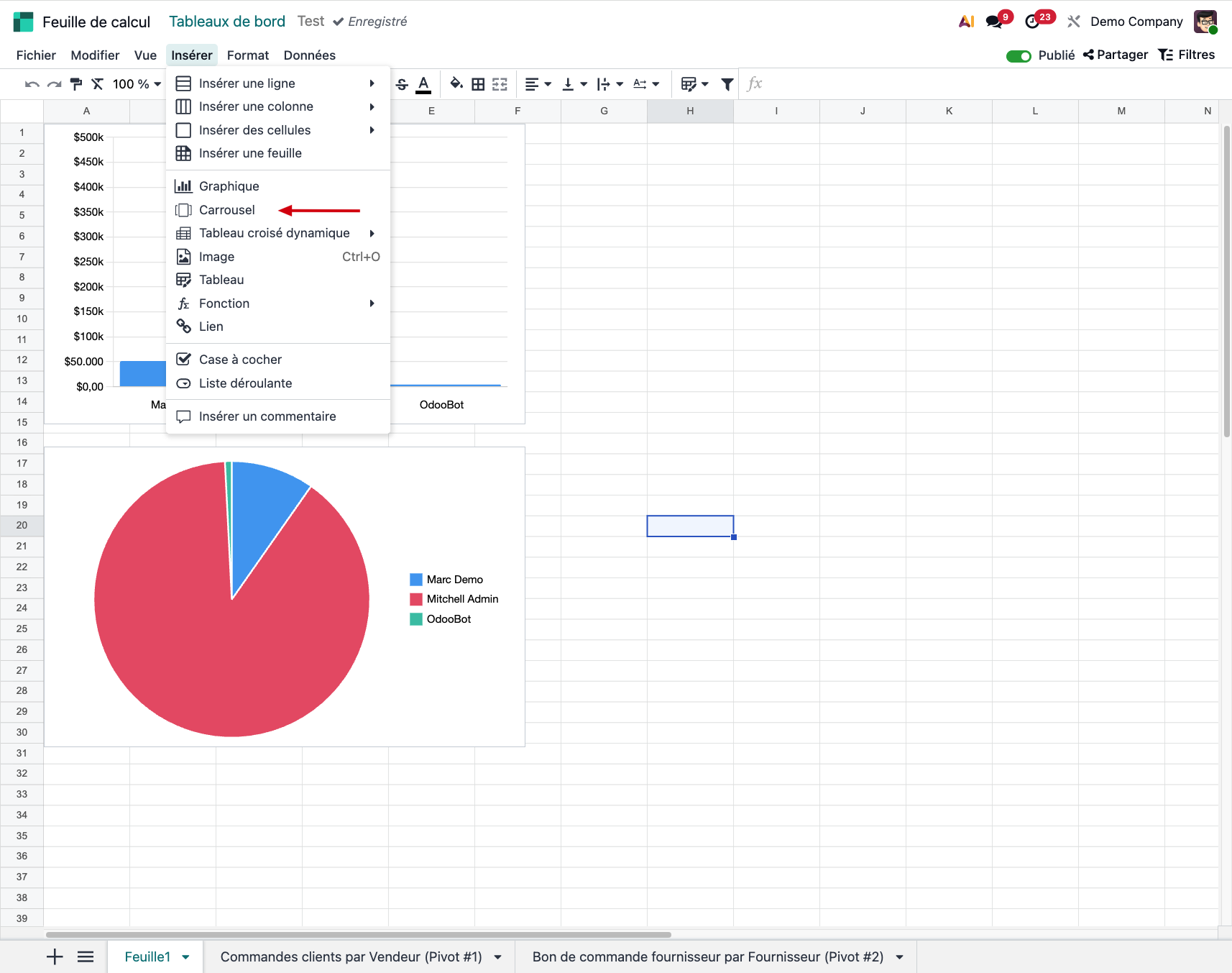This screenshot has height=973, width=1232.
Task: Open the fill color bucket tool
Action: [x=456, y=84]
